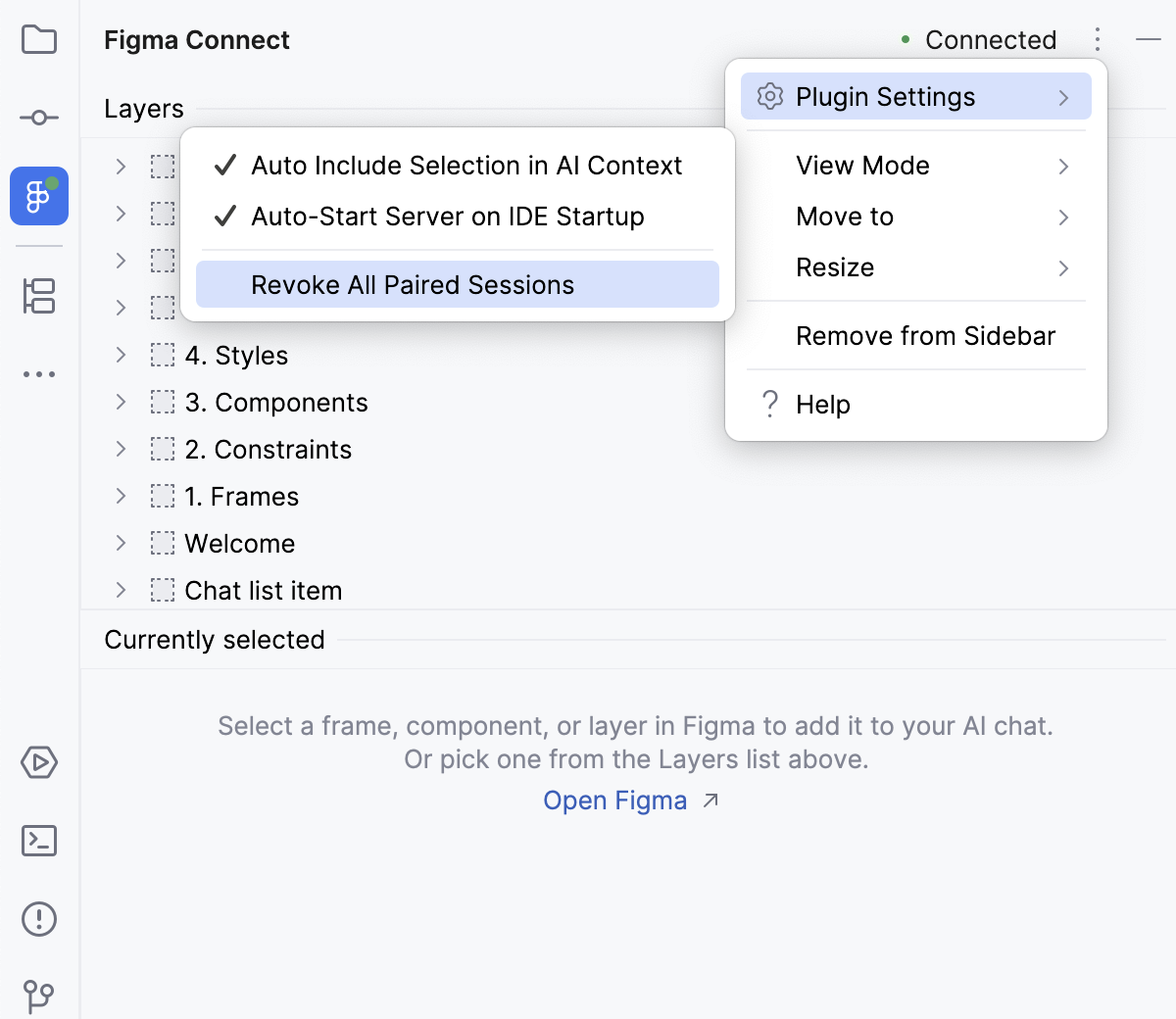Hide the Figma Connect panel with minimize dash
This screenshot has height=1019, width=1176.
point(1149,40)
